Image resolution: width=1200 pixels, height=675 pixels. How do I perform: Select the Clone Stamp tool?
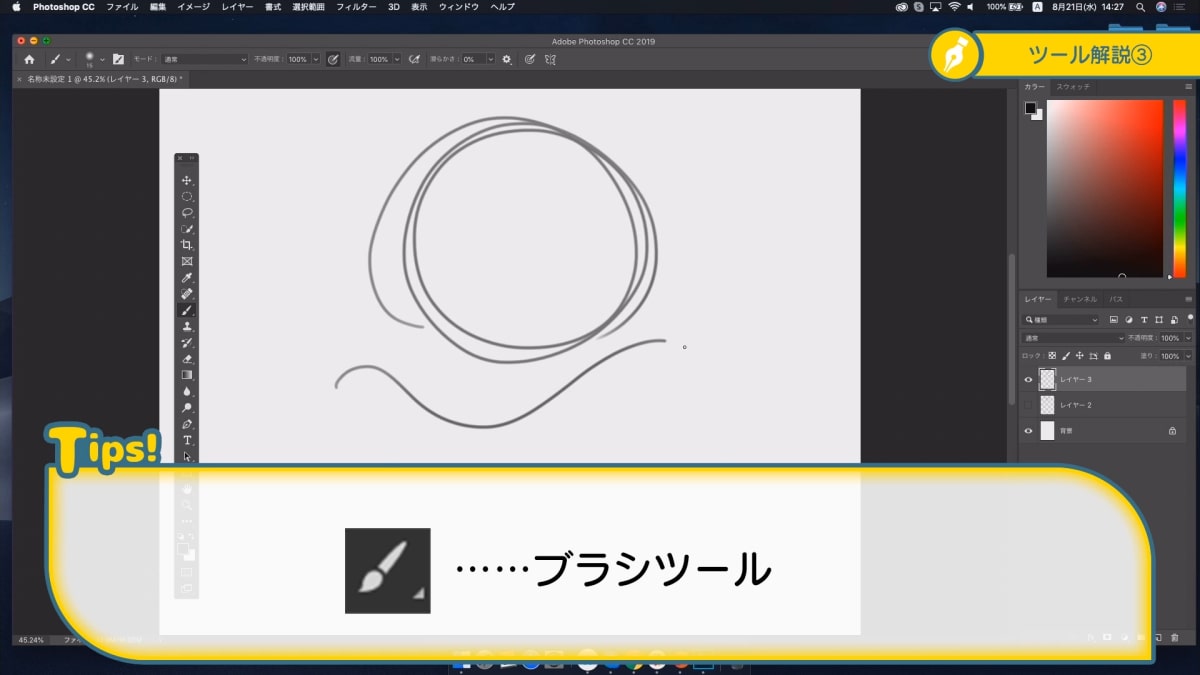click(187, 327)
